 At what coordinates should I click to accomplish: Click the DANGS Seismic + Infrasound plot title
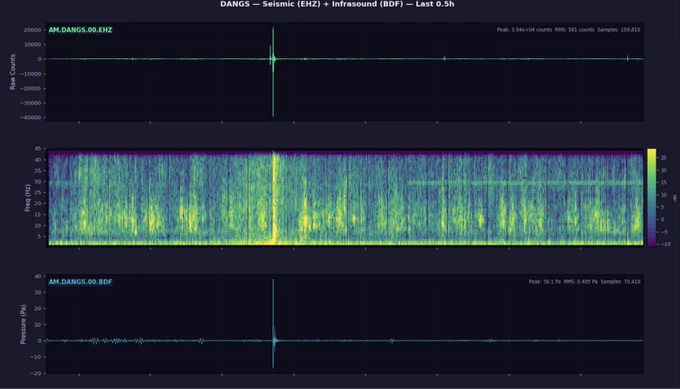pyautogui.click(x=337, y=4)
